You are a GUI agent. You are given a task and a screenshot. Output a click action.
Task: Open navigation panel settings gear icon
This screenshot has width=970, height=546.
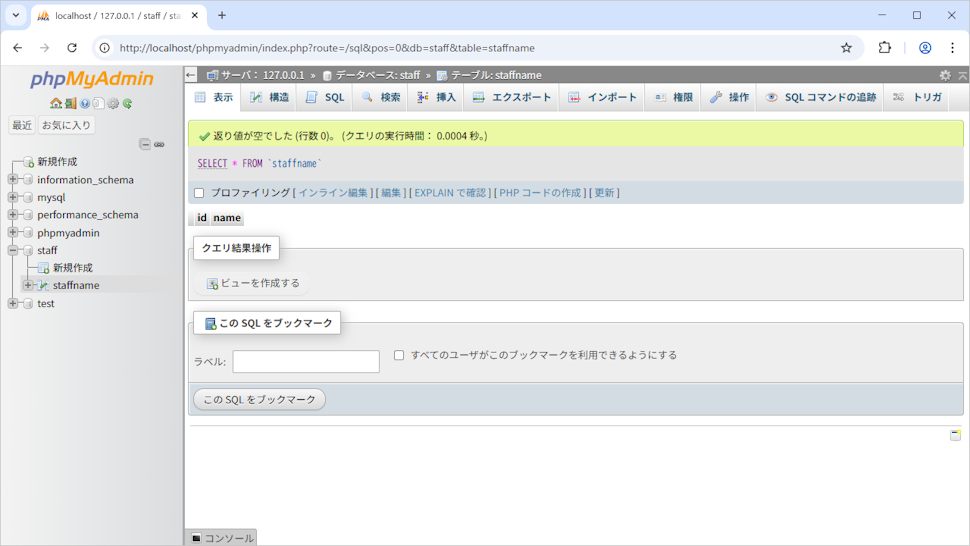click(113, 103)
